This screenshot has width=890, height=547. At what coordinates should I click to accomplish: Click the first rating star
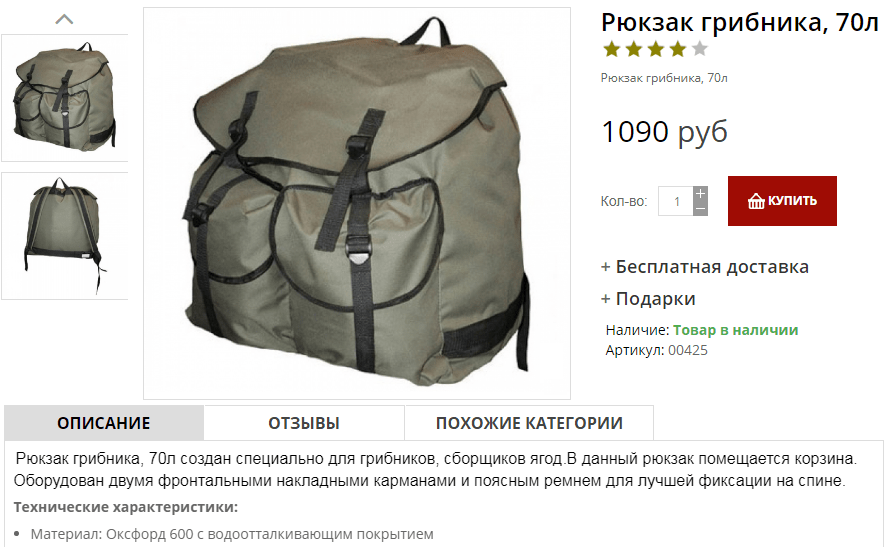[611, 49]
